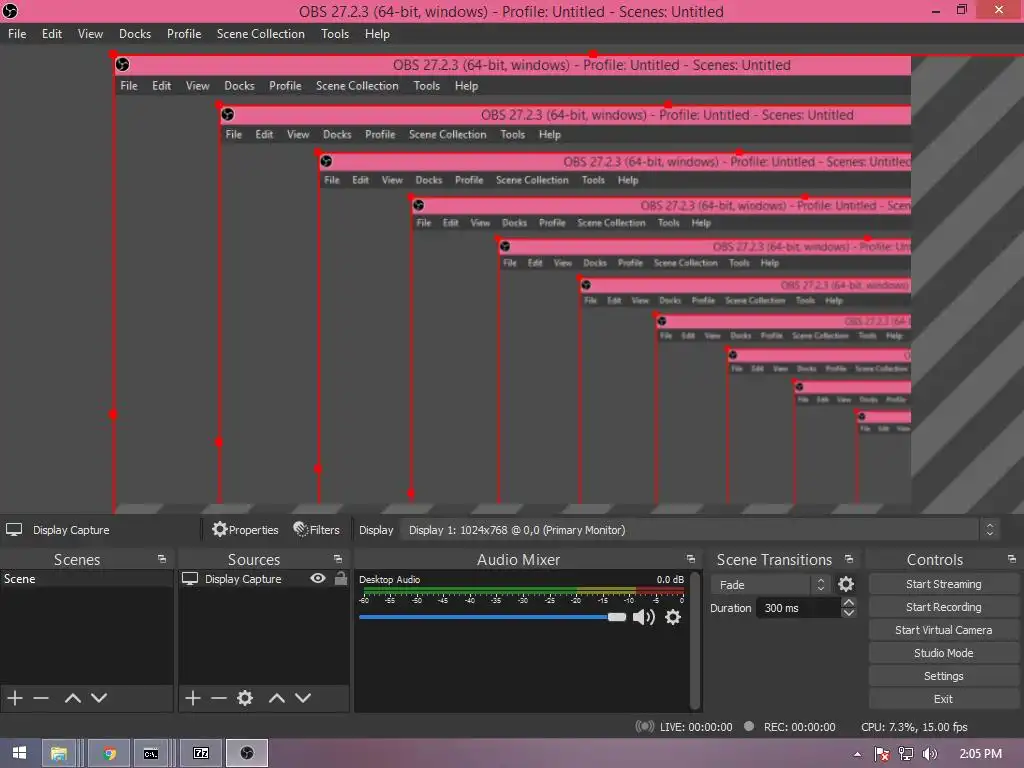
Task: Click the Audio Mixer vertical scrollbar
Action: (x=696, y=641)
